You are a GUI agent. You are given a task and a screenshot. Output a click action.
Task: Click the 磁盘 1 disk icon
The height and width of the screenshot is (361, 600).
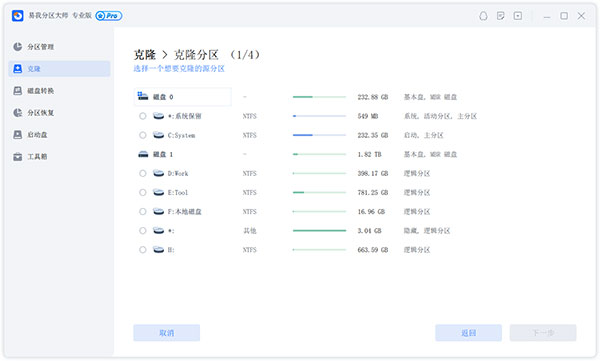pyautogui.click(x=143, y=154)
